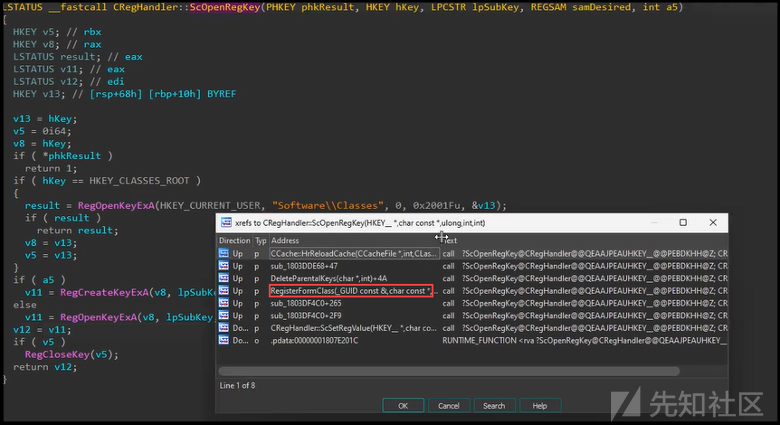Sort by the Direction column header

pyautogui.click(x=234, y=240)
